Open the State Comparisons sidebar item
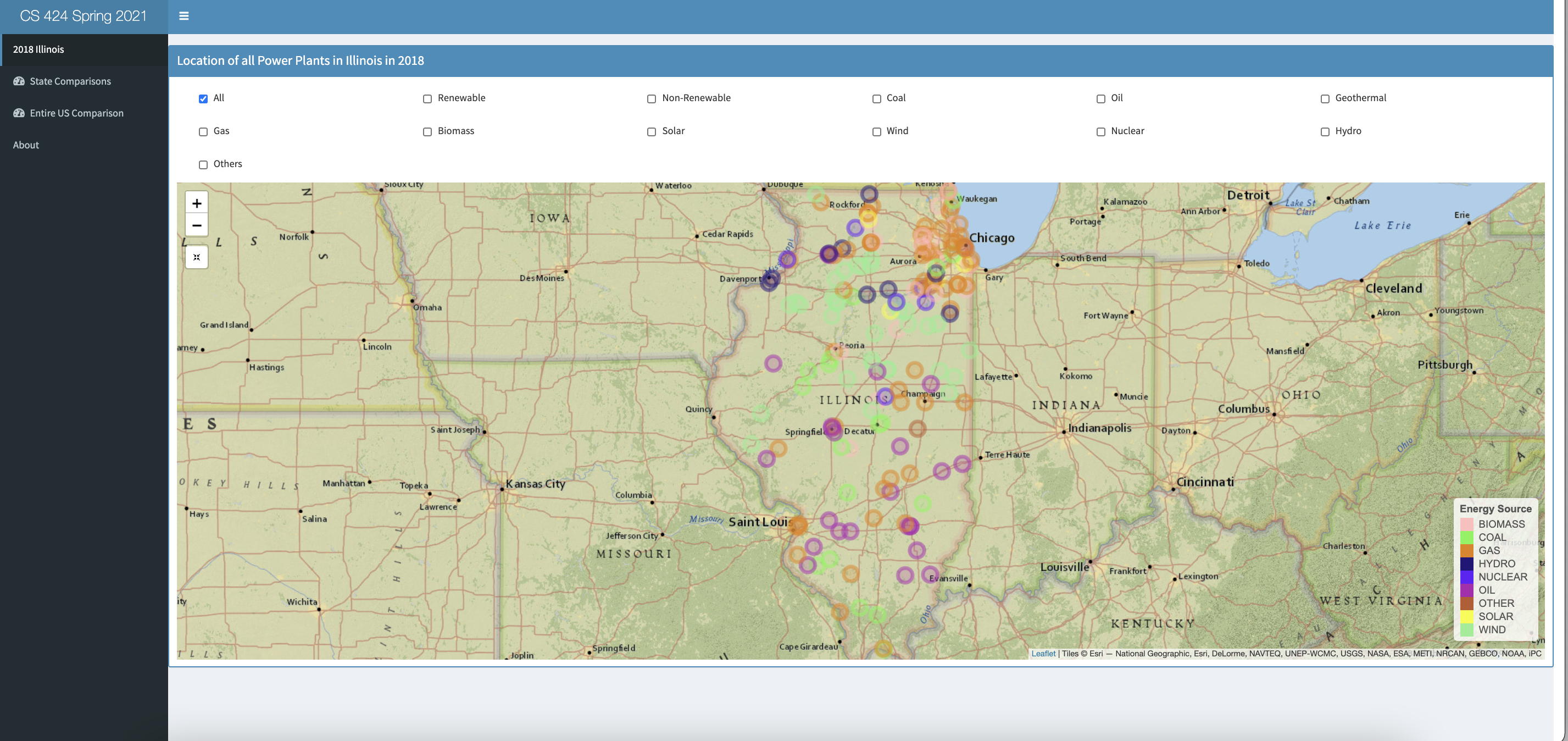Viewport: 1568px width, 741px height. click(x=84, y=81)
